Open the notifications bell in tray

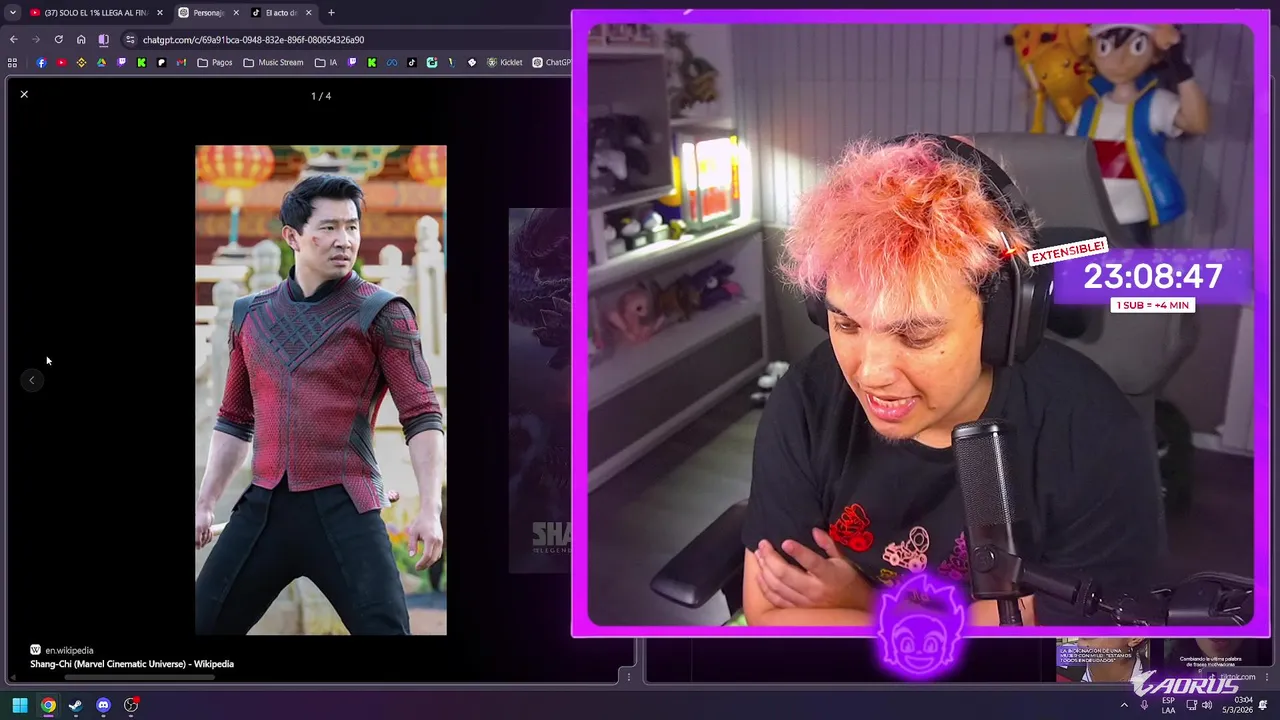tap(1263, 705)
